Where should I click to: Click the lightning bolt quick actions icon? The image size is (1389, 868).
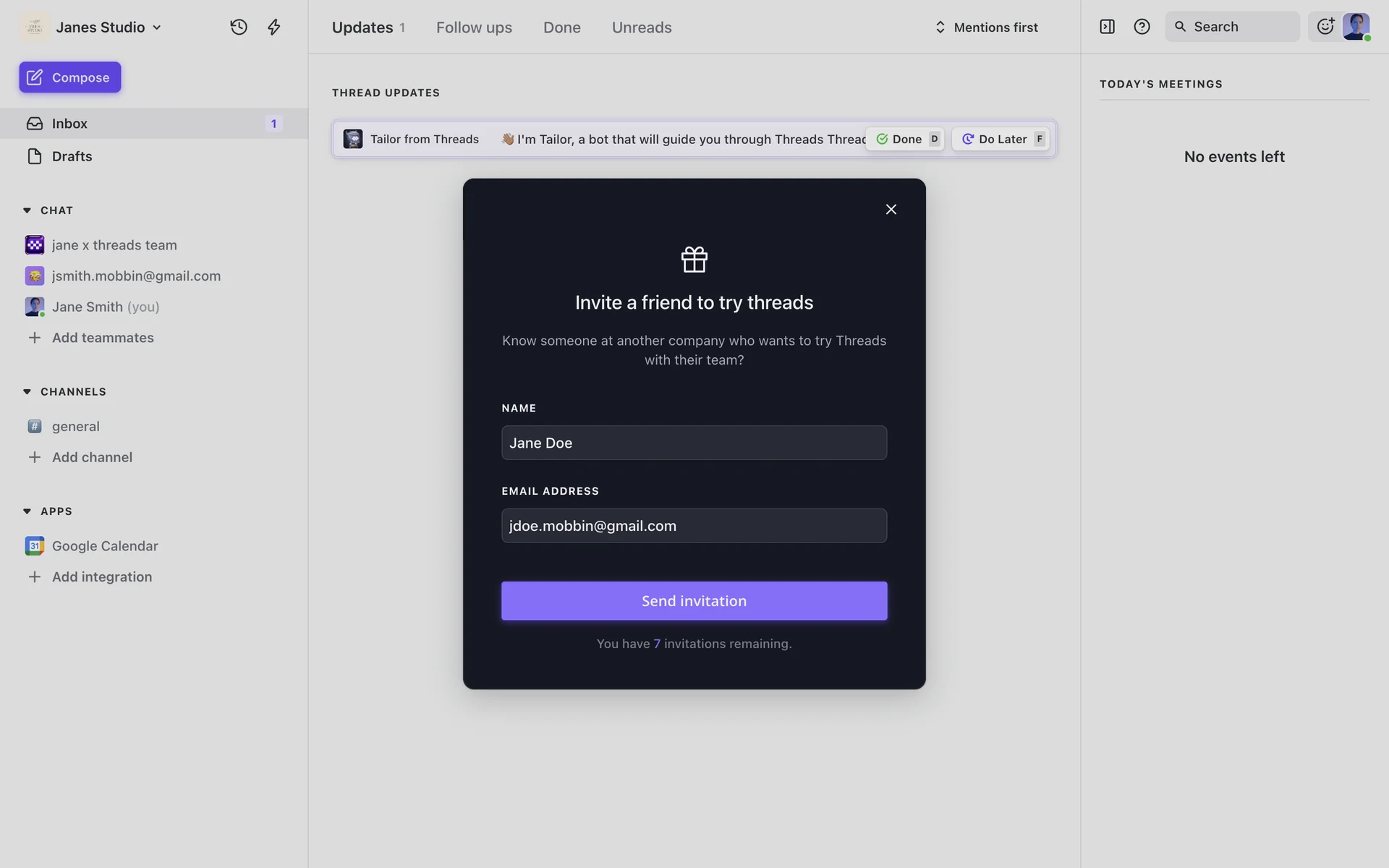[273, 27]
